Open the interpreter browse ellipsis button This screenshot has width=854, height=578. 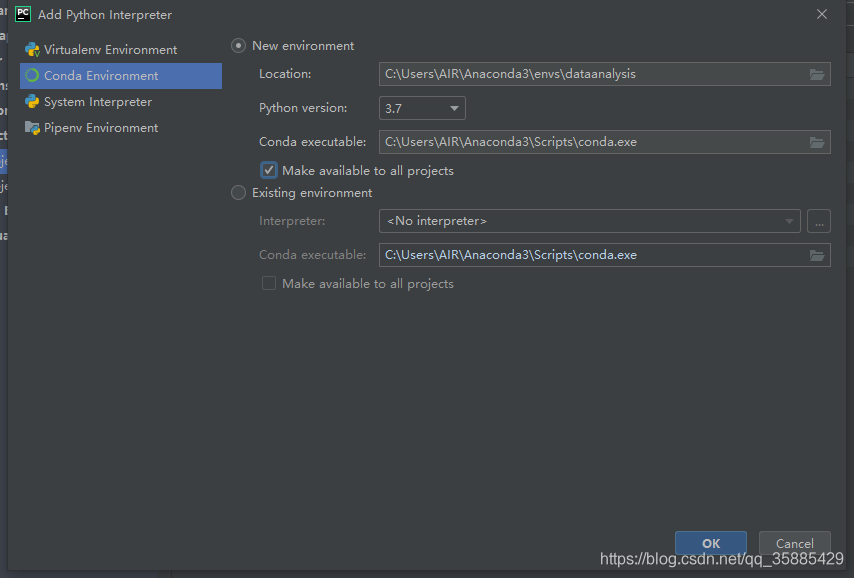point(819,221)
